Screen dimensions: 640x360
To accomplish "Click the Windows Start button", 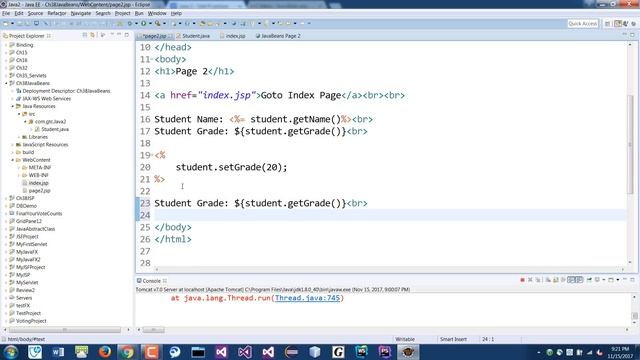I will 10,352.
